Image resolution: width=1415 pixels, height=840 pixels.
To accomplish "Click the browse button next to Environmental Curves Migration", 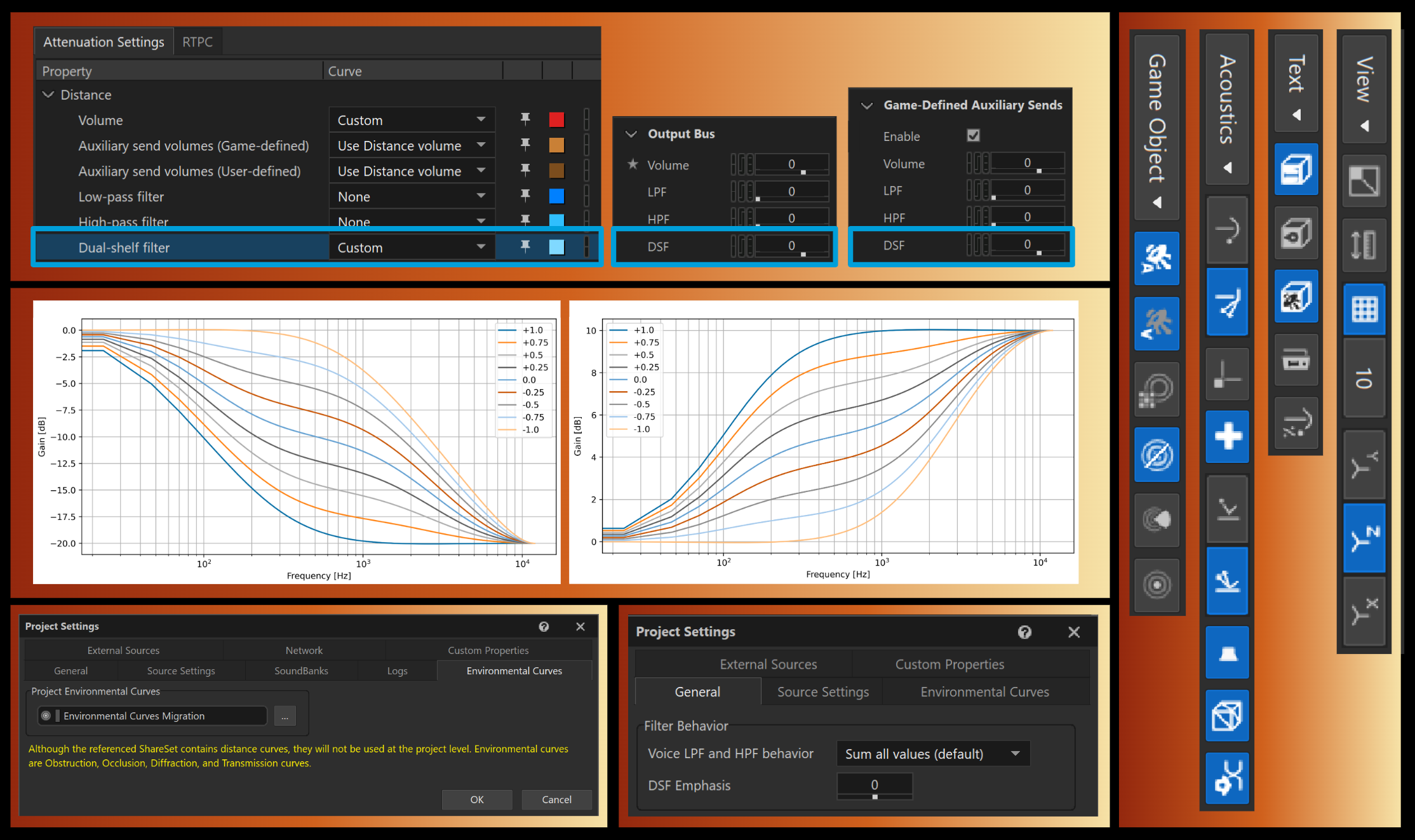I will [285, 716].
